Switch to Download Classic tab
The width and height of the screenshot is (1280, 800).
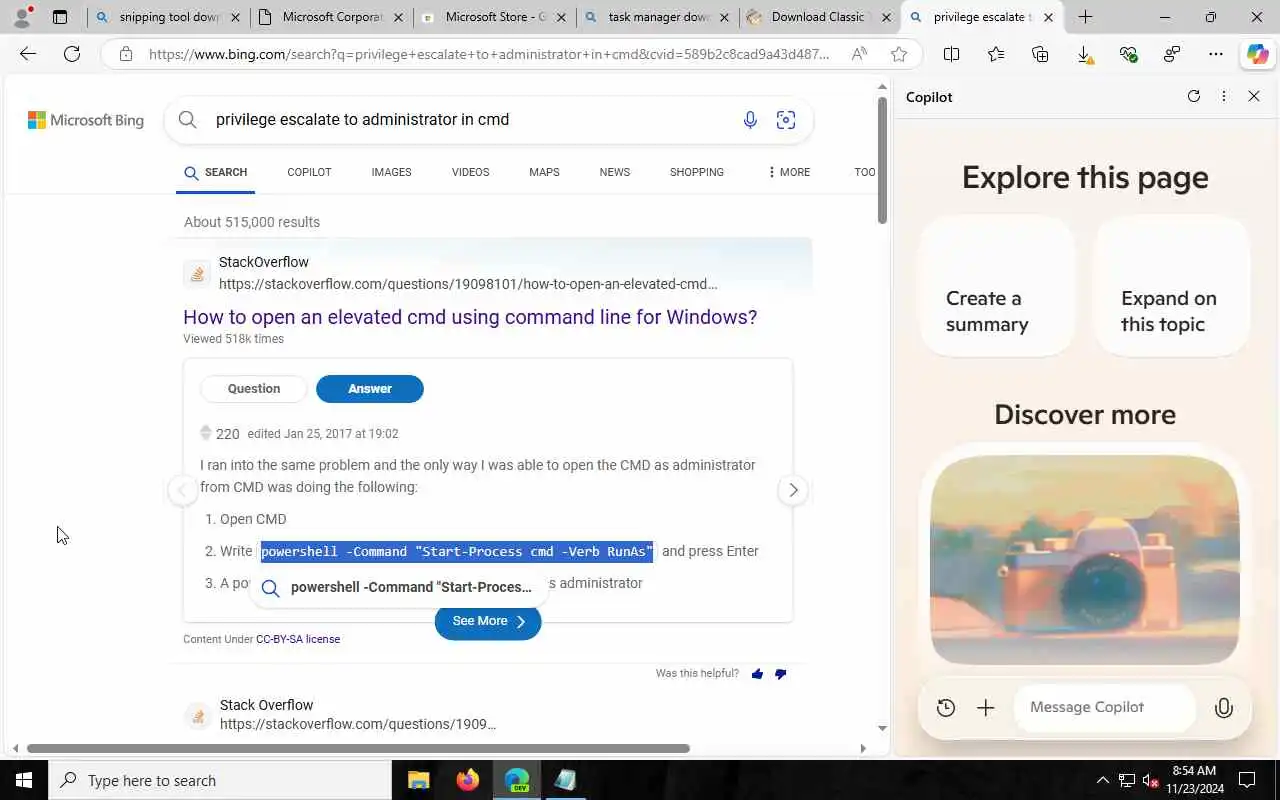(x=820, y=17)
